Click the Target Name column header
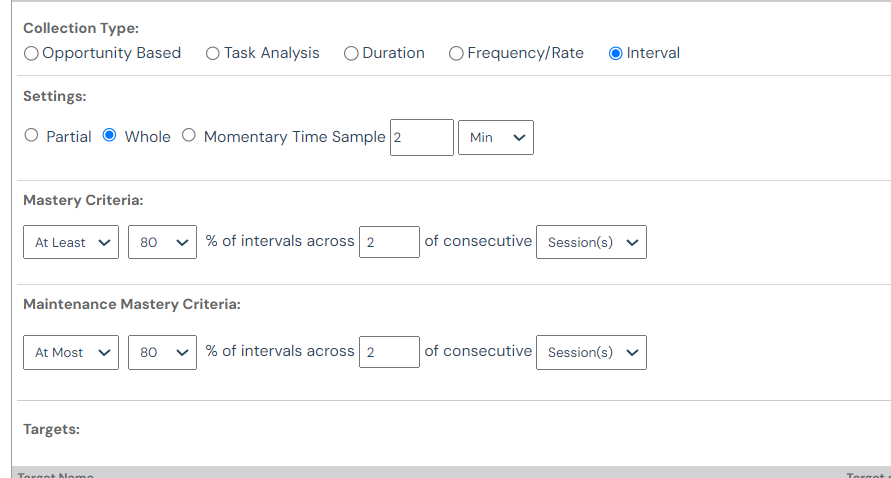Image resolution: width=891 pixels, height=478 pixels. tap(56, 474)
